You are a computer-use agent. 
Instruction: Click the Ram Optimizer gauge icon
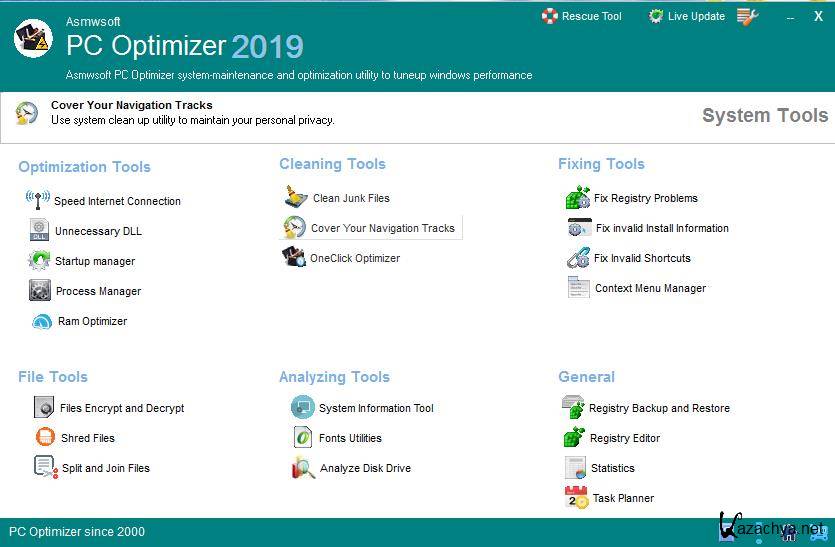point(41,321)
